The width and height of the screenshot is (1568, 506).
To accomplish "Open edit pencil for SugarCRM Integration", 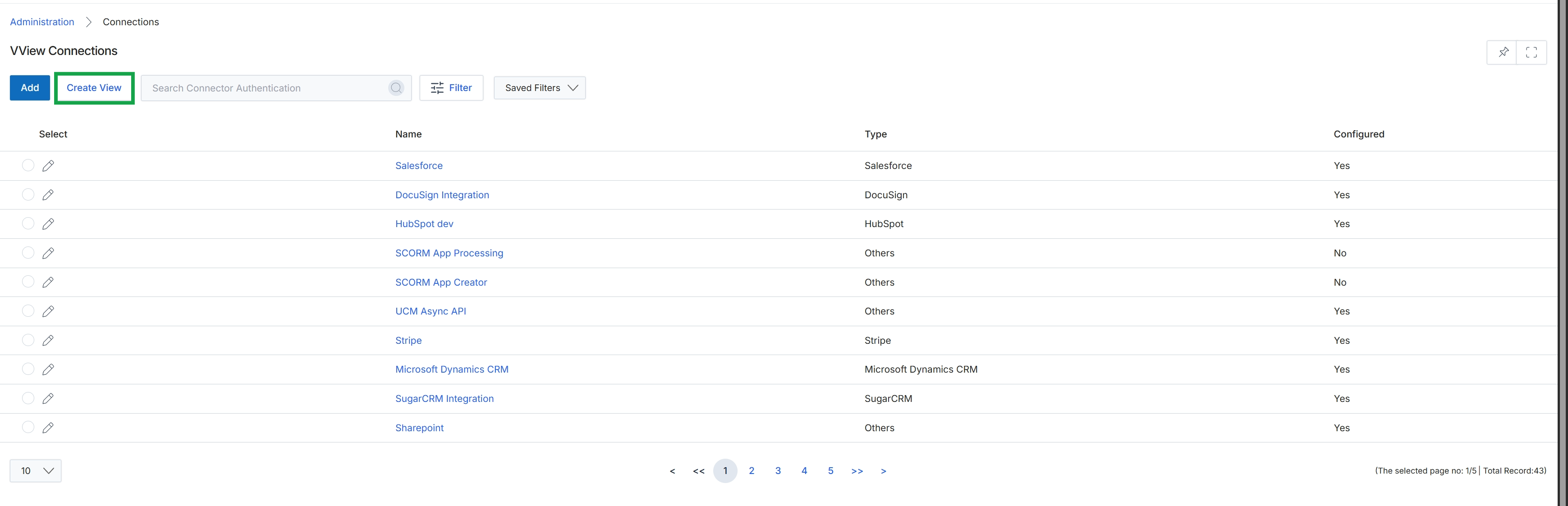I will tap(48, 398).
